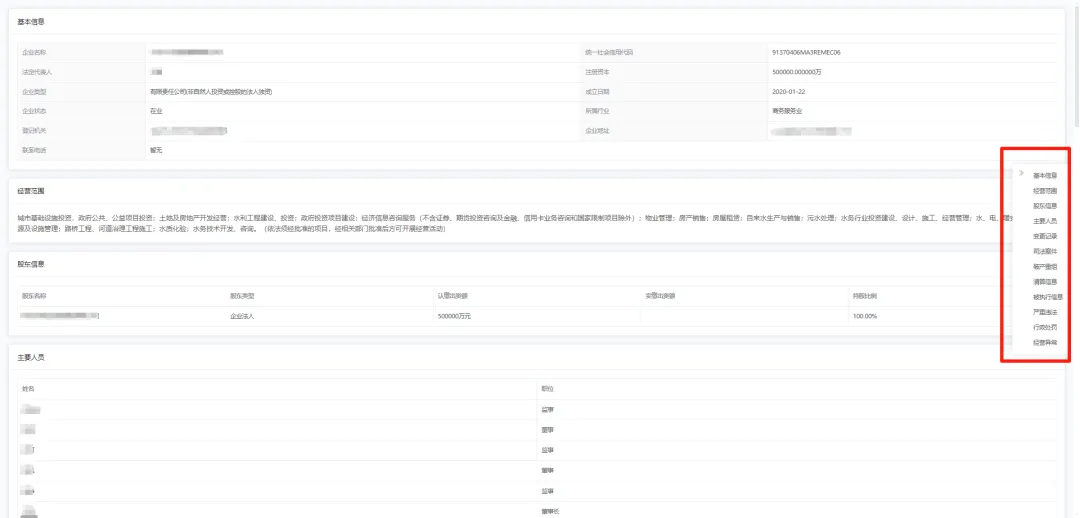This screenshot has width=1080, height=518.
Task: Click the enterprise type value 有限责任公司
Action: (211, 92)
